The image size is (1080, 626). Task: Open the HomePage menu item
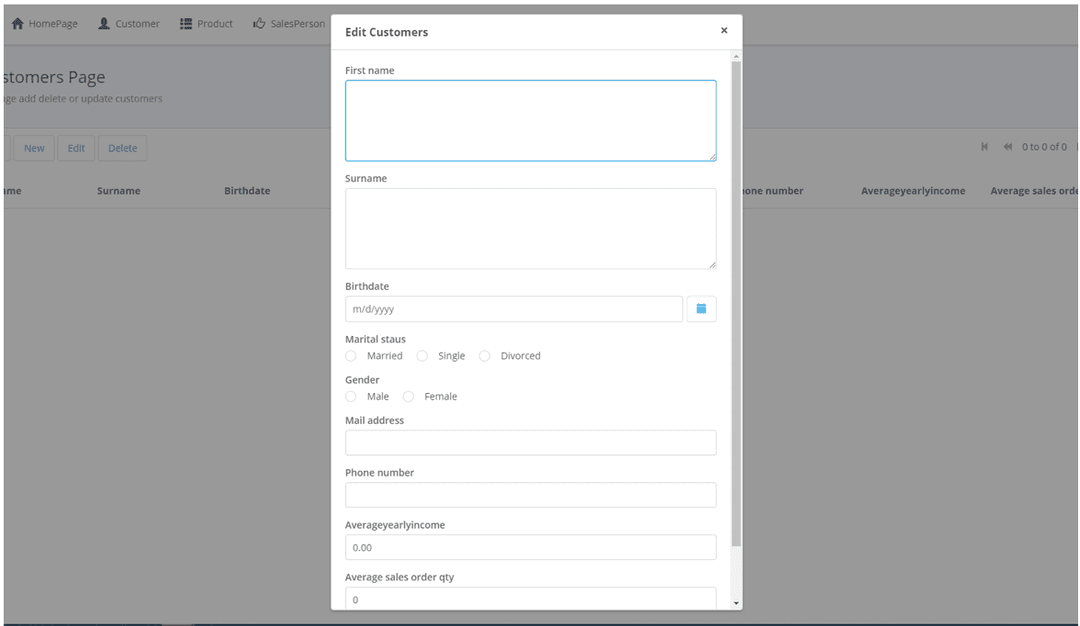45,23
